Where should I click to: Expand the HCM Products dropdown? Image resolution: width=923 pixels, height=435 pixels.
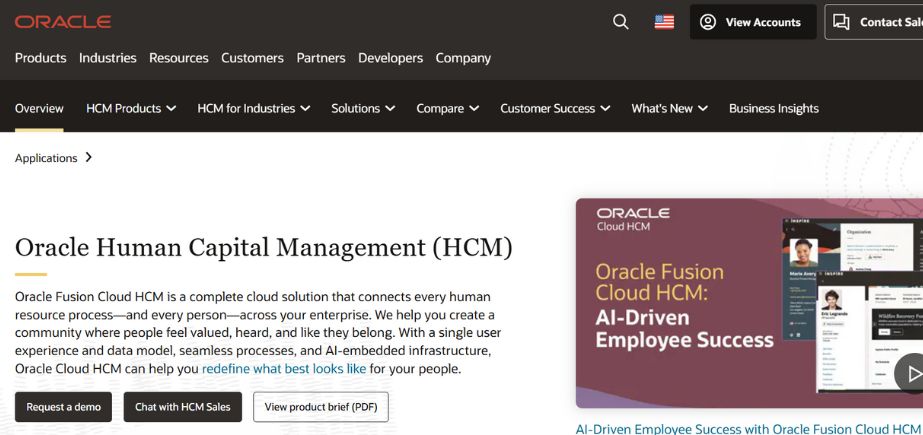point(131,108)
